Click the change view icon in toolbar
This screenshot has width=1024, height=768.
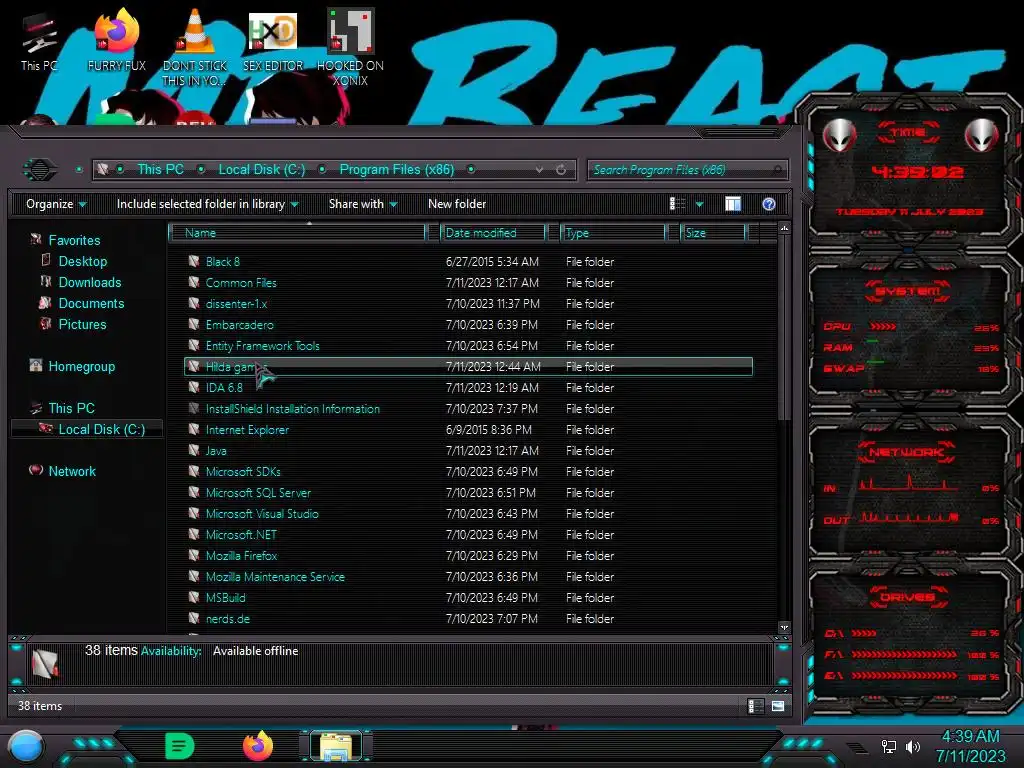[x=677, y=204]
